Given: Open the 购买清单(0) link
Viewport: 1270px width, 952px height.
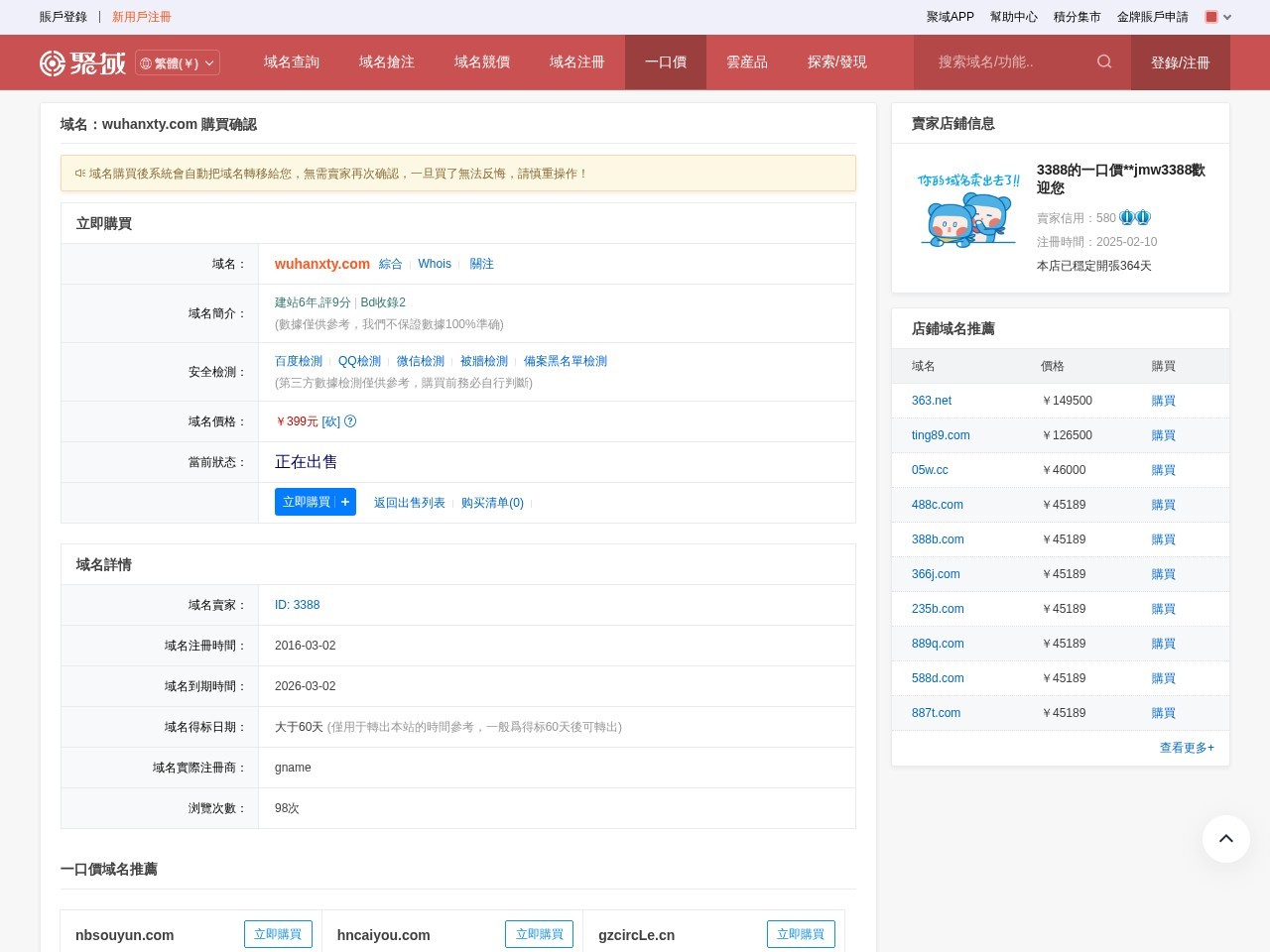Looking at the screenshot, I should tap(492, 503).
